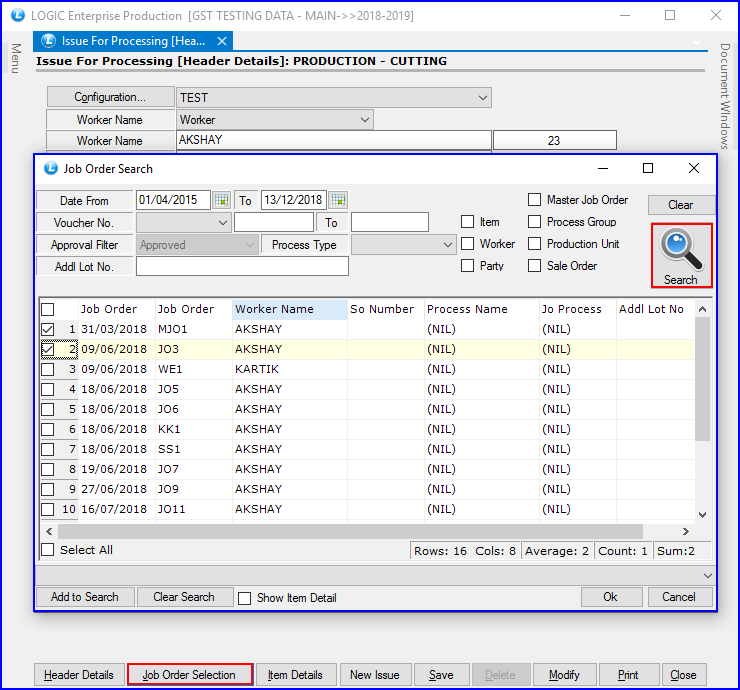The width and height of the screenshot is (740, 690).
Task: Cancel the Job Order Search dialog
Action: [x=679, y=597]
